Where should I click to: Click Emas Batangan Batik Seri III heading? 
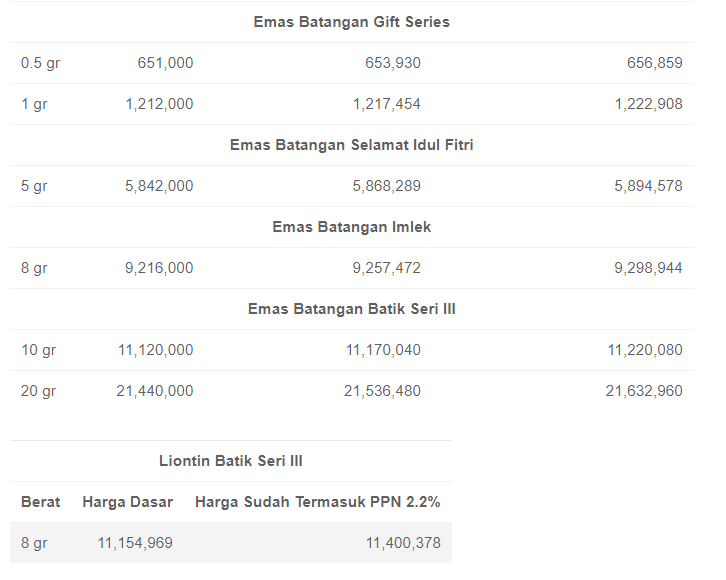(x=351, y=309)
